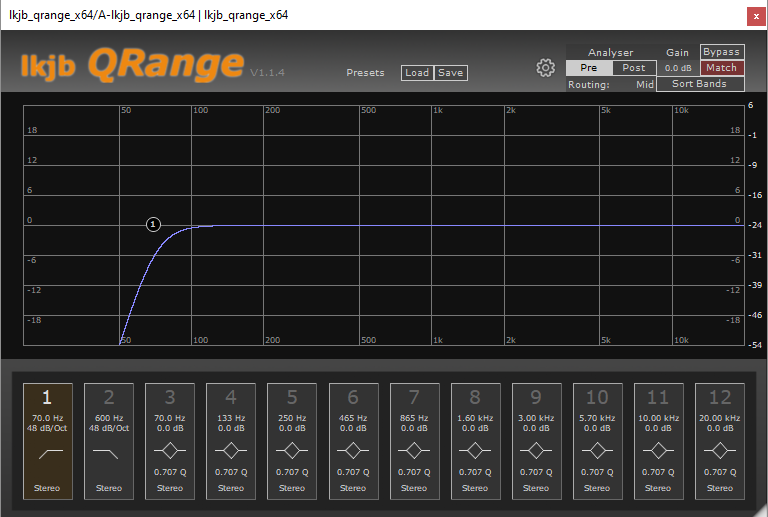Click band 11 Q value 0.707 Q
This screenshot has width=768, height=517.
pos(658,472)
